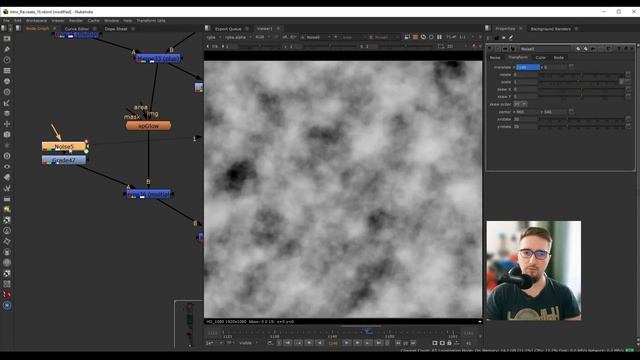Click the timeline frame indicator marker

coord(368,331)
